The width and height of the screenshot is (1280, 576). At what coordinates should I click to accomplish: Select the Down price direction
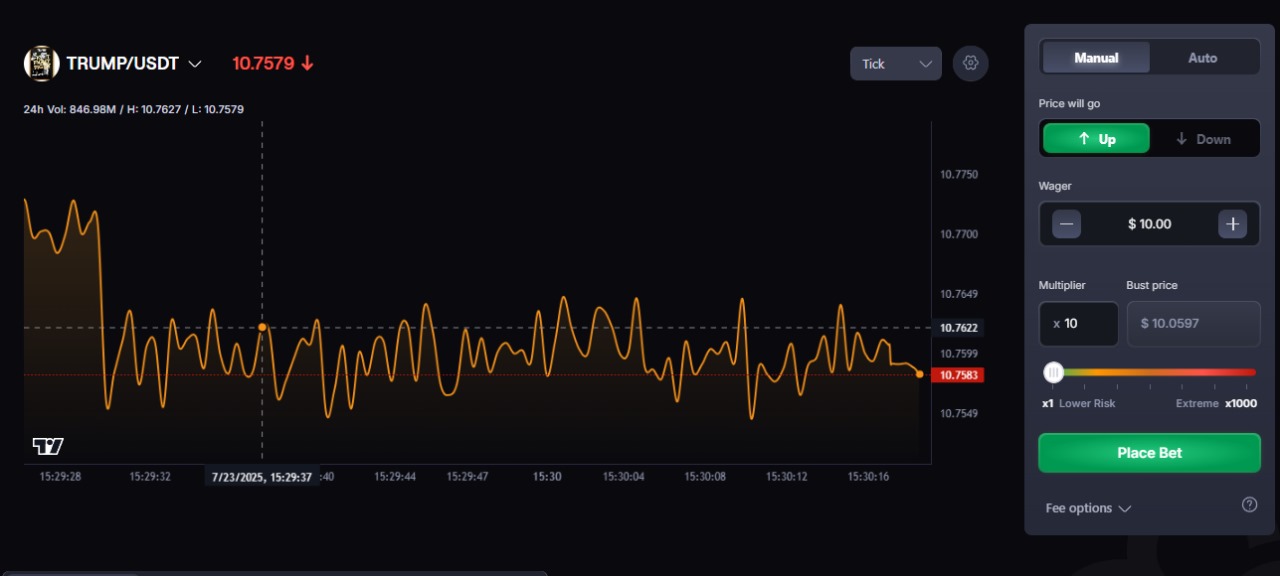pyautogui.click(x=1203, y=139)
